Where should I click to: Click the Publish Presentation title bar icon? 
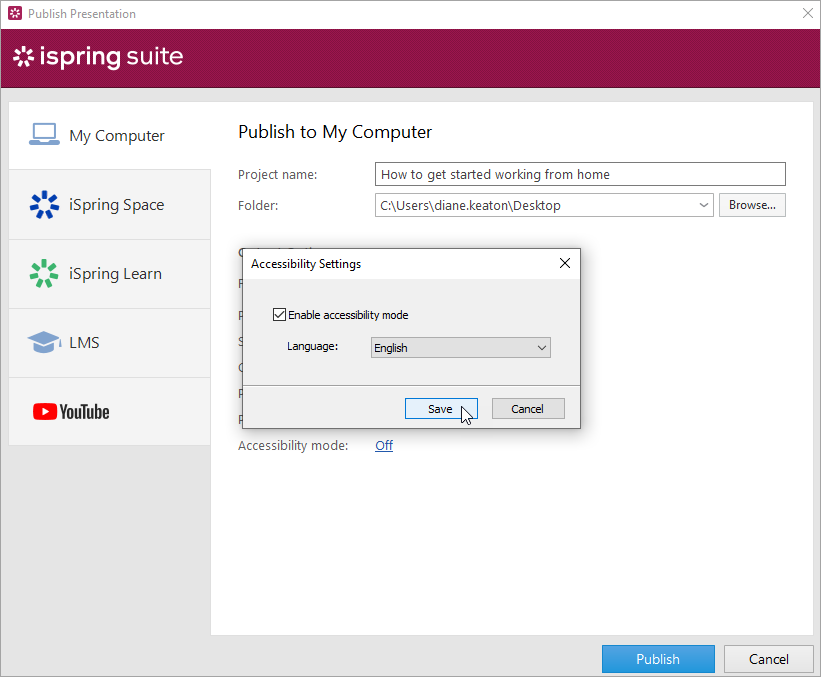point(14,14)
